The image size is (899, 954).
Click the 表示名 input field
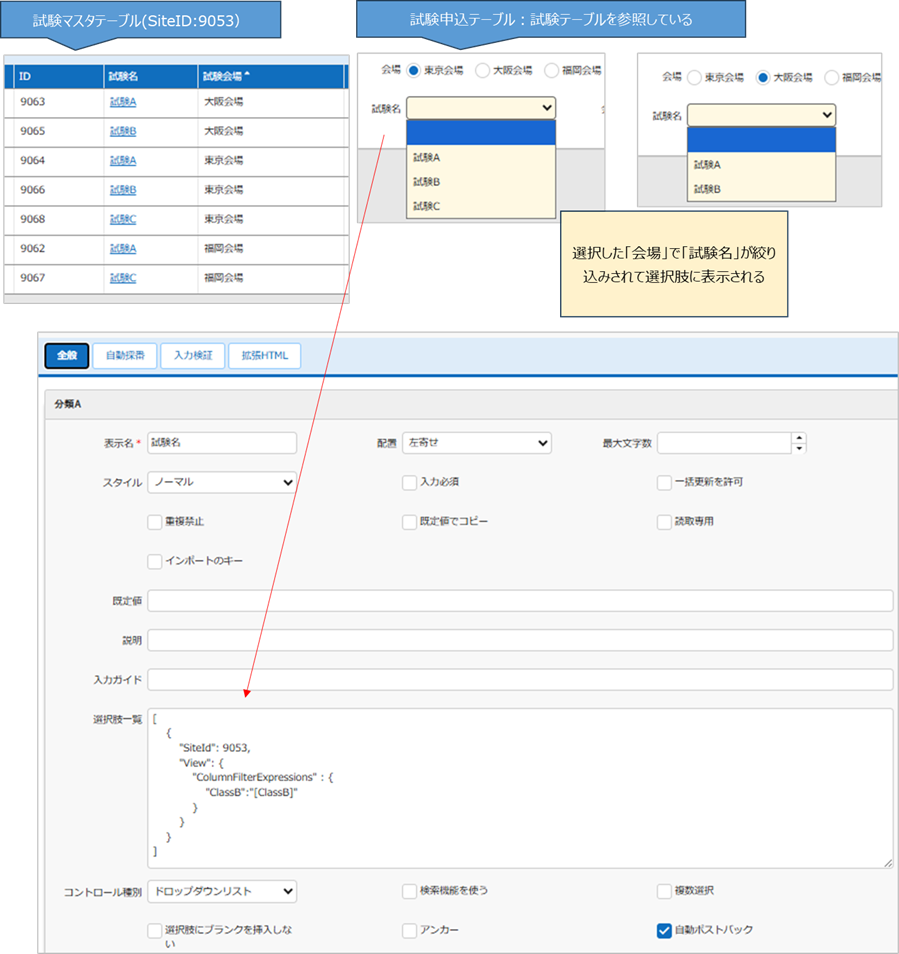tap(222, 442)
